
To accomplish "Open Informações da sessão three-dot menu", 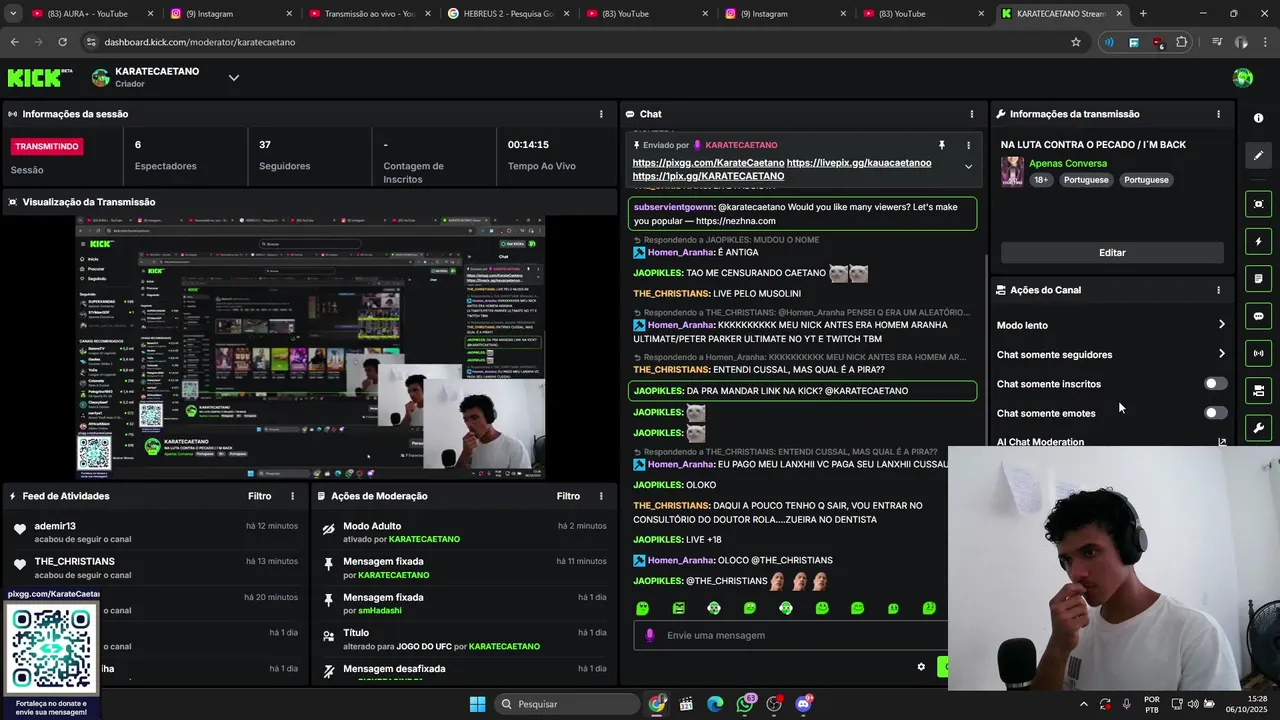I will click(601, 114).
